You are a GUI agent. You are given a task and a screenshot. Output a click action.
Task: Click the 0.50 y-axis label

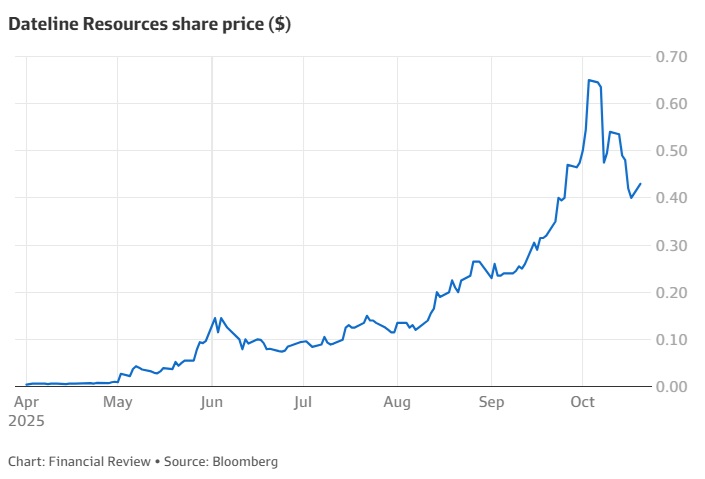670,151
